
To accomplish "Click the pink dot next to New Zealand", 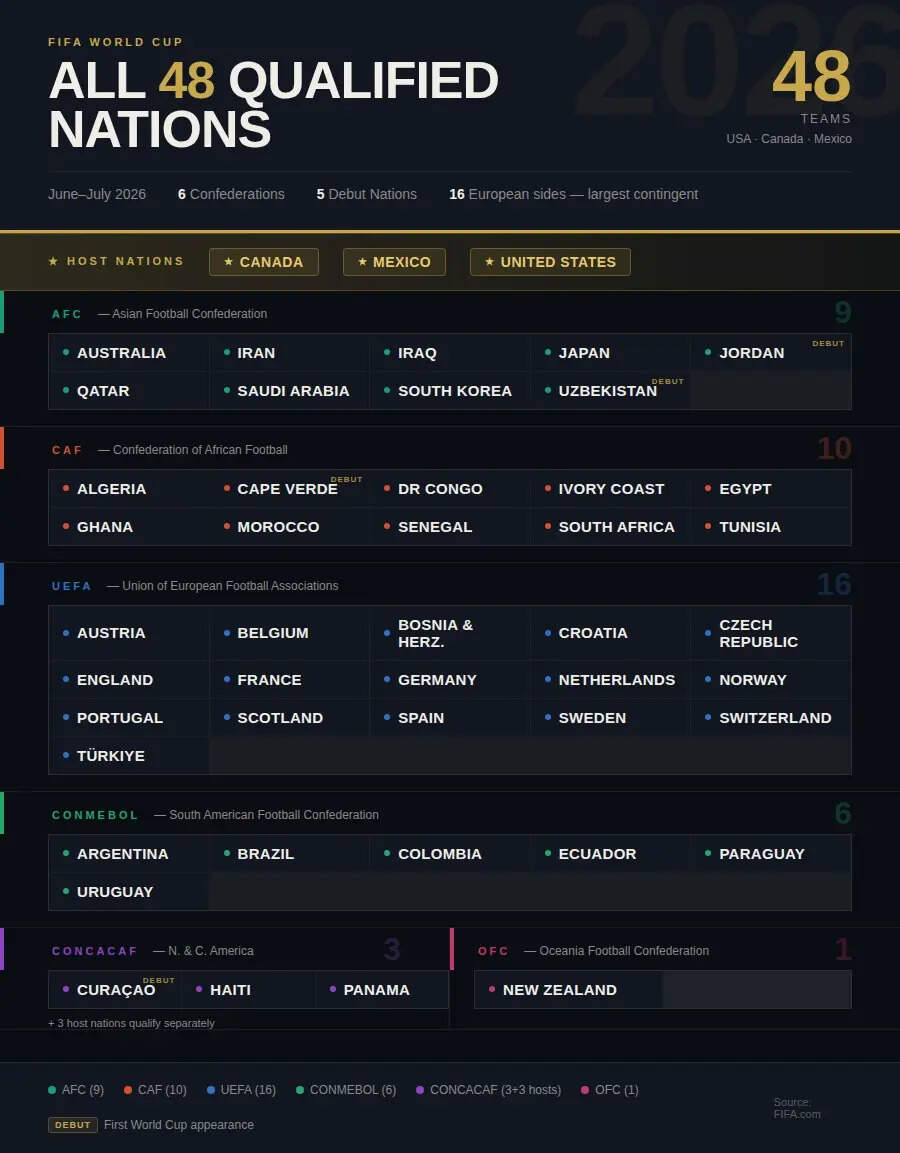I will tap(492, 990).
